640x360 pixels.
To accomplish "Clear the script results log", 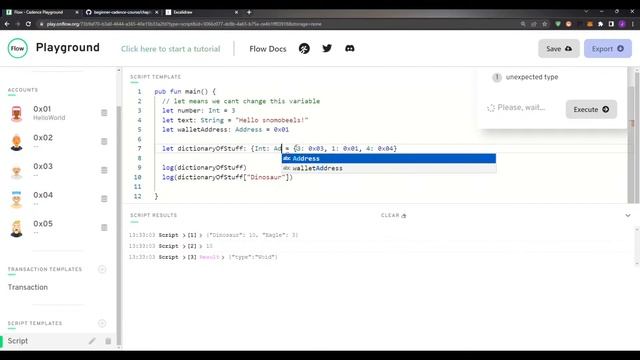I will click(x=393, y=215).
